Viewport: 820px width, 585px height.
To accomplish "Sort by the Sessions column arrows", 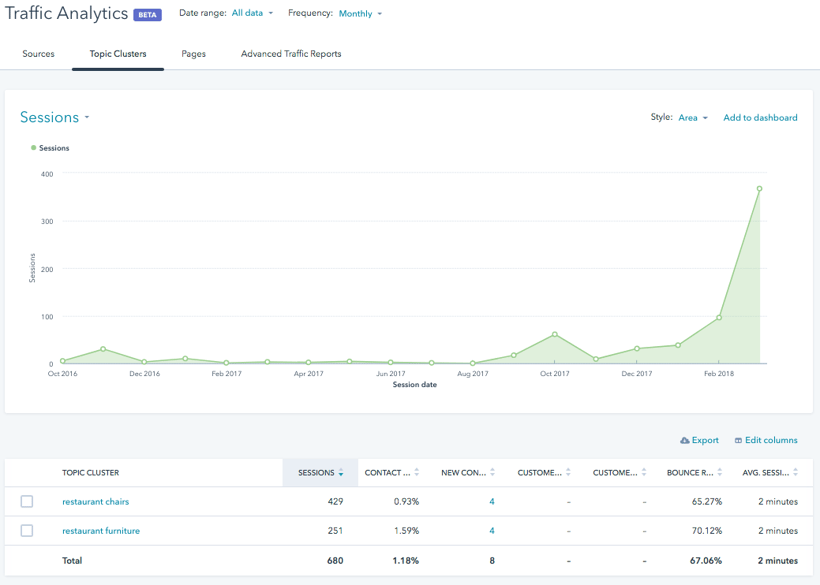I will [341, 473].
